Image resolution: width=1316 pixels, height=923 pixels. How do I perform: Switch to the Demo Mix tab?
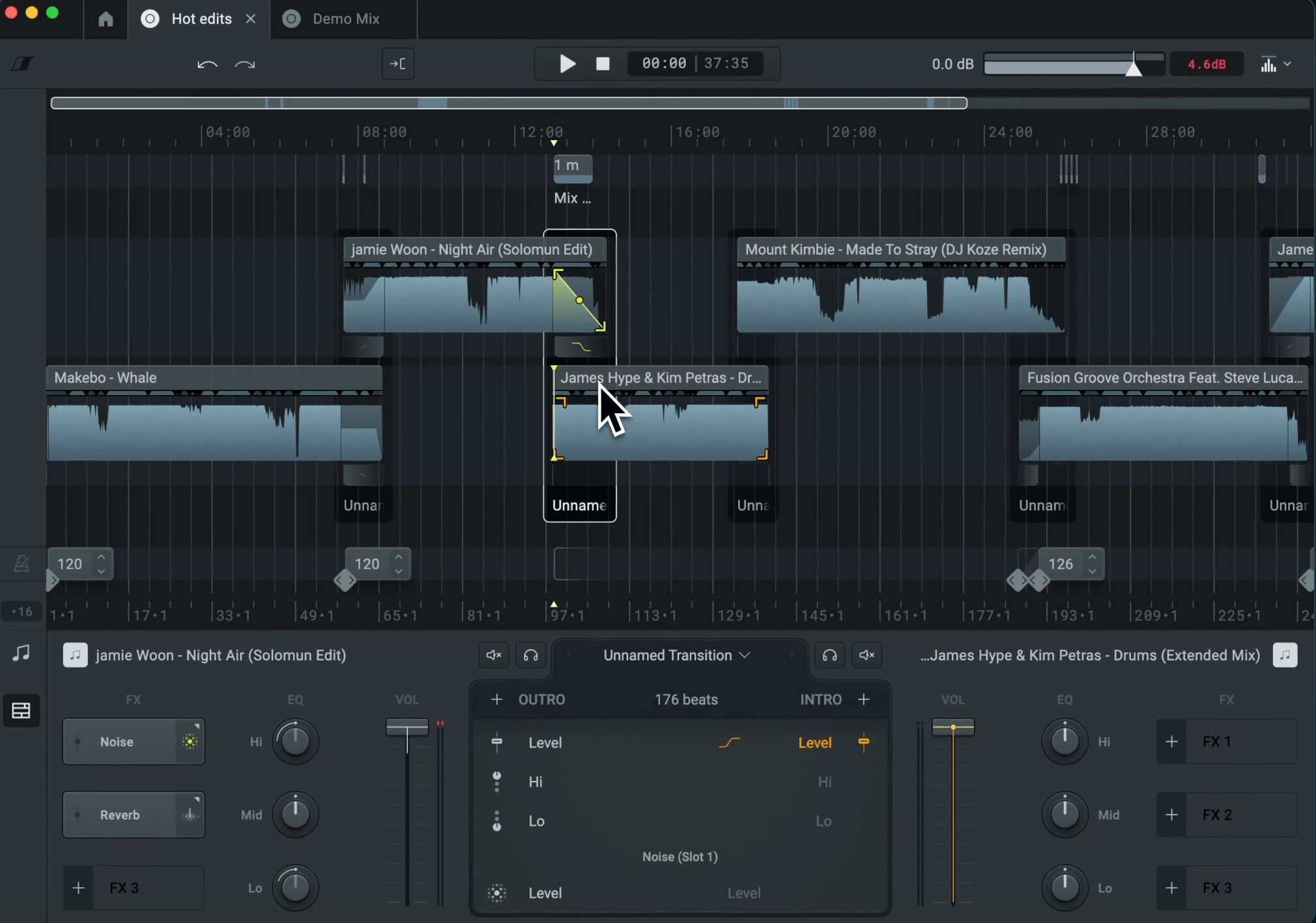(345, 19)
